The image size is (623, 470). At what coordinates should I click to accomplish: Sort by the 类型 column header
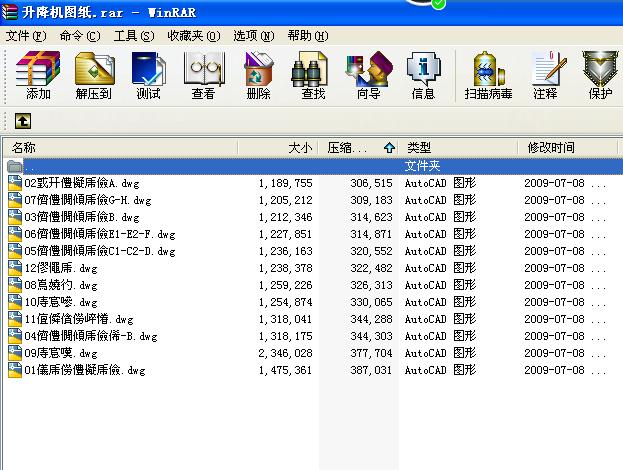458,148
